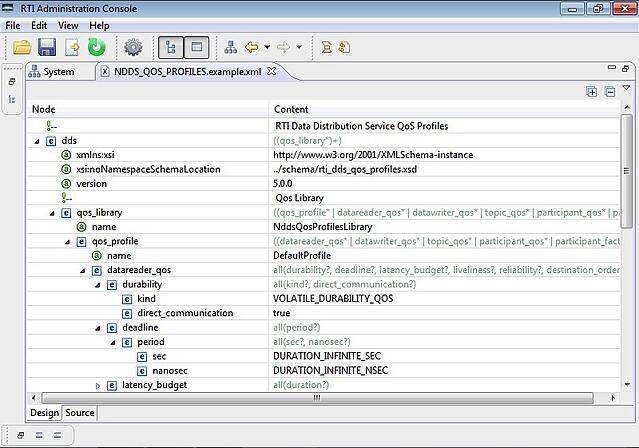Screen dimensions: 639x448
Task: Open the Edit menu
Action: (39, 26)
